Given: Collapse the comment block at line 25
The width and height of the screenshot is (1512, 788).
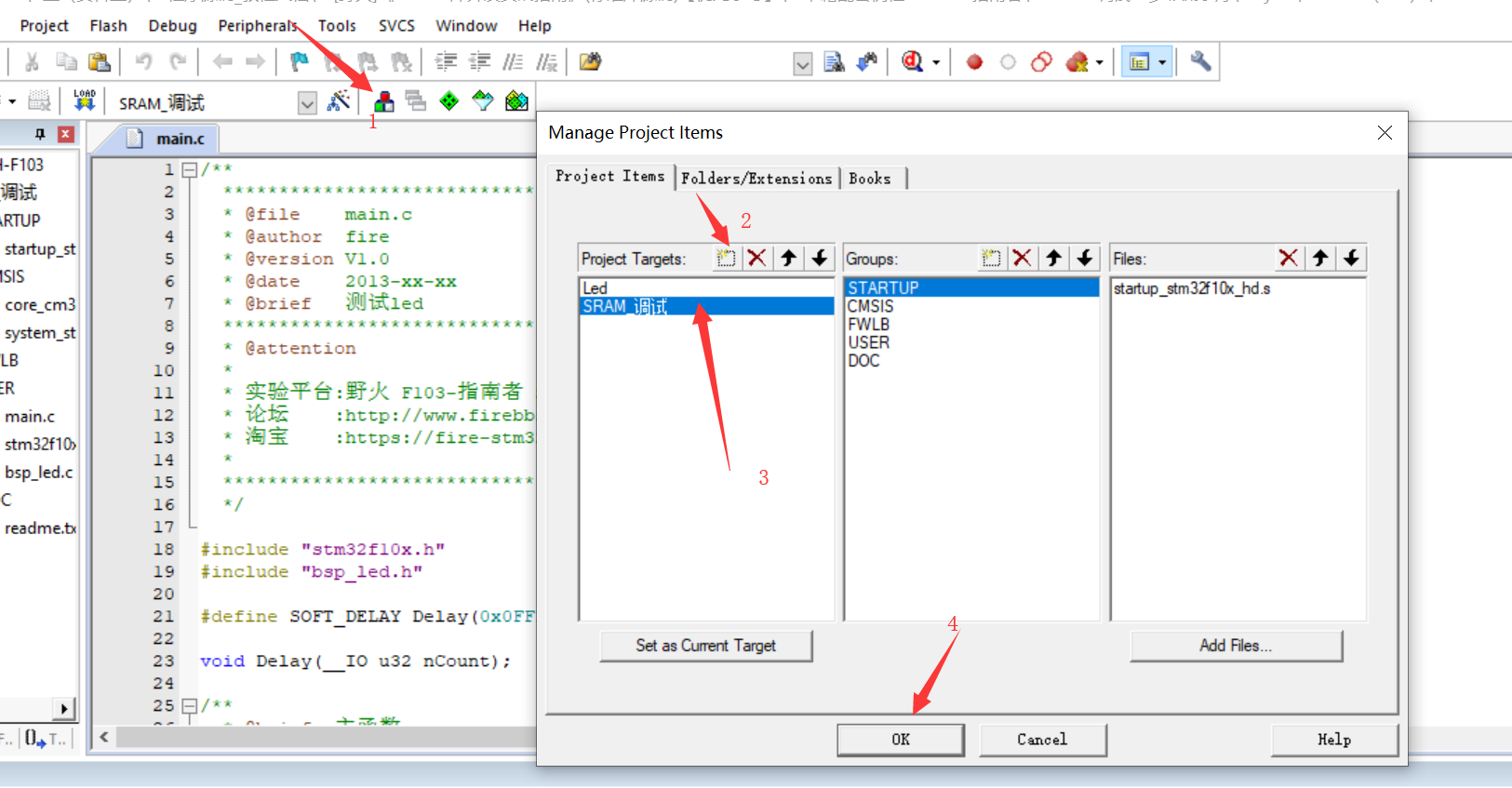Looking at the screenshot, I should [x=190, y=706].
